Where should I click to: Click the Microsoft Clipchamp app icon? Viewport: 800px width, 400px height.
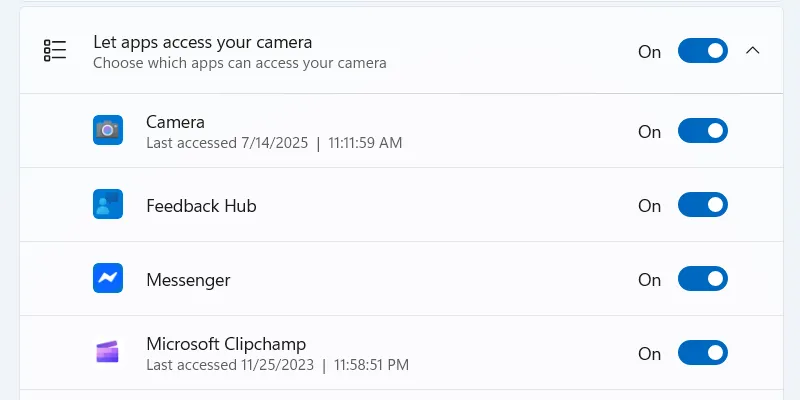[x=107, y=352]
